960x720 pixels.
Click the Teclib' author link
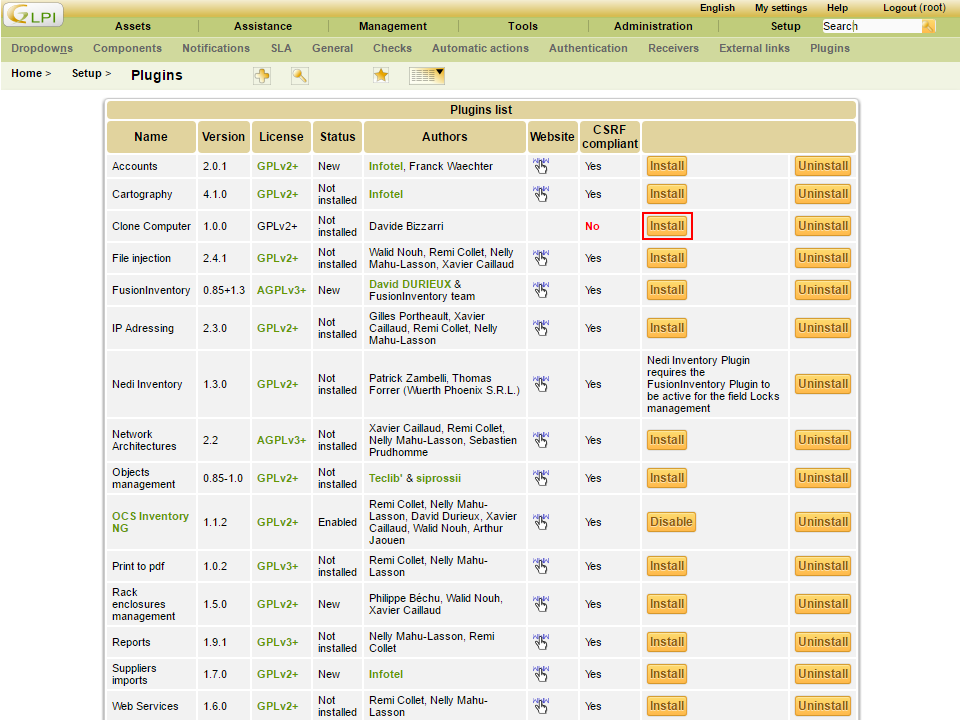click(x=385, y=478)
